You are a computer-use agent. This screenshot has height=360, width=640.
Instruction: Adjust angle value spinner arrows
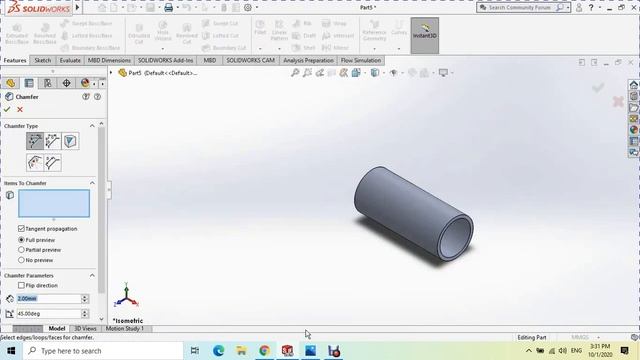tap(85, 314)
